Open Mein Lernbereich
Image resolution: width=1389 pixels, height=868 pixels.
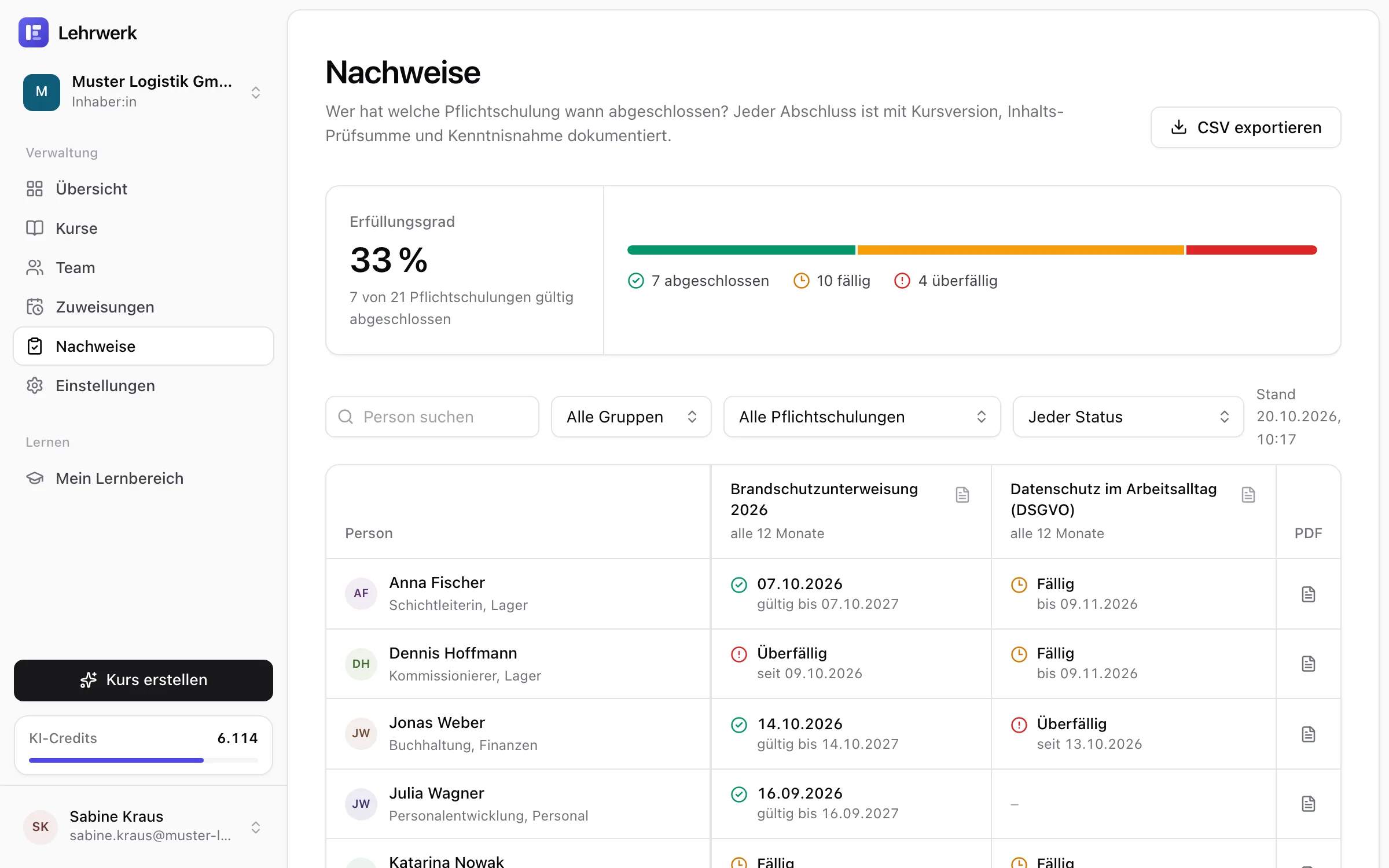pos(143,478)
